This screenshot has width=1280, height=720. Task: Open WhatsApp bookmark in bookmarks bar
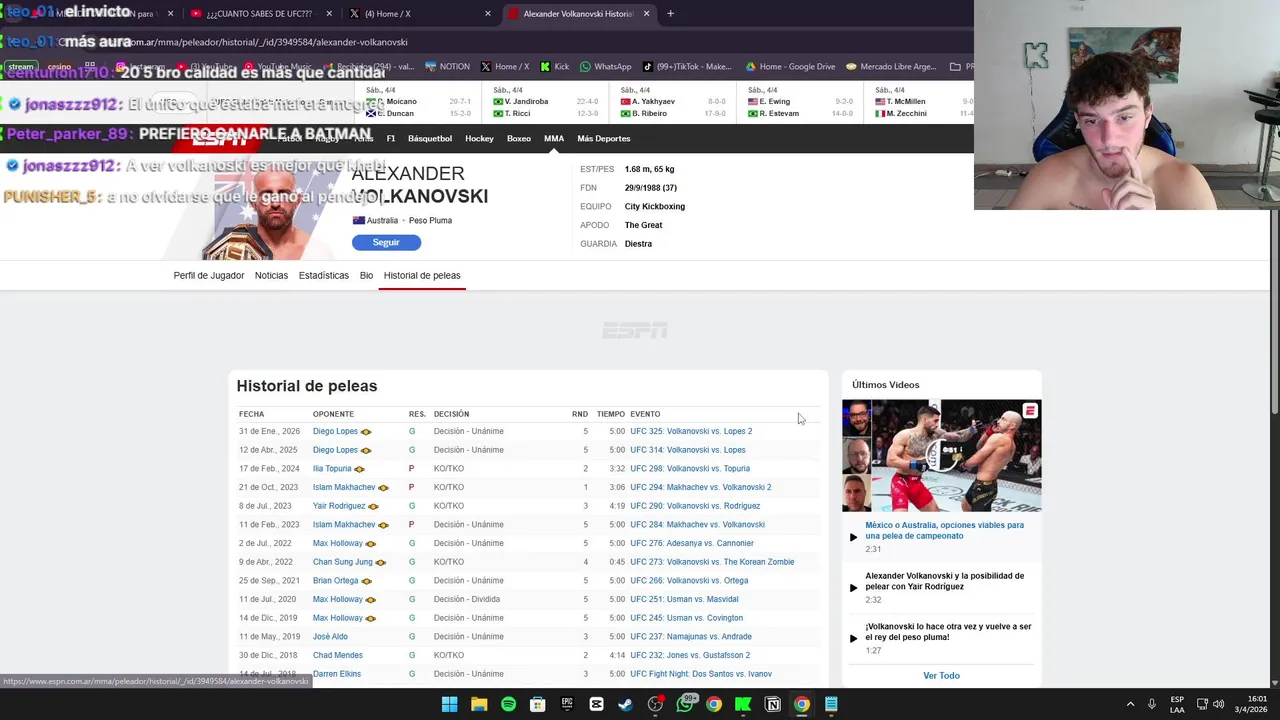(x=606, y=67)
